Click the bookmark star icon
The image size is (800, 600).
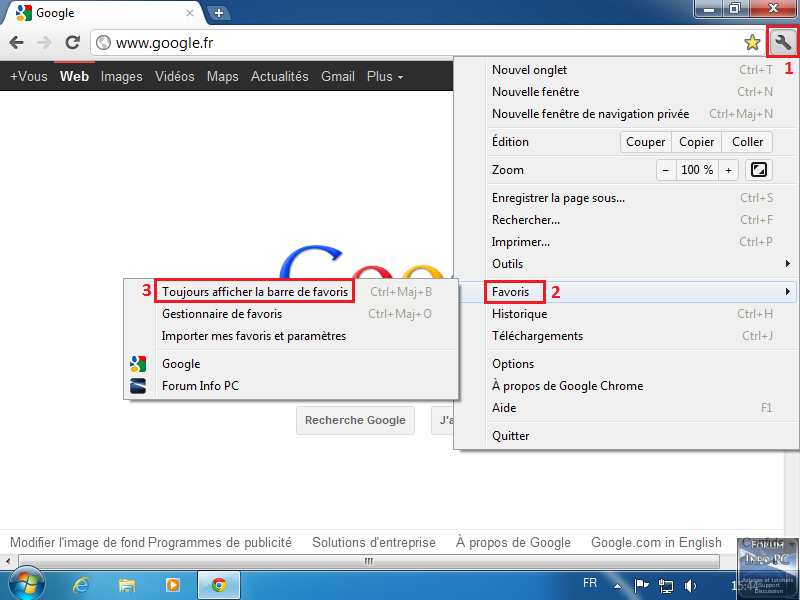(x=752, y=42)
